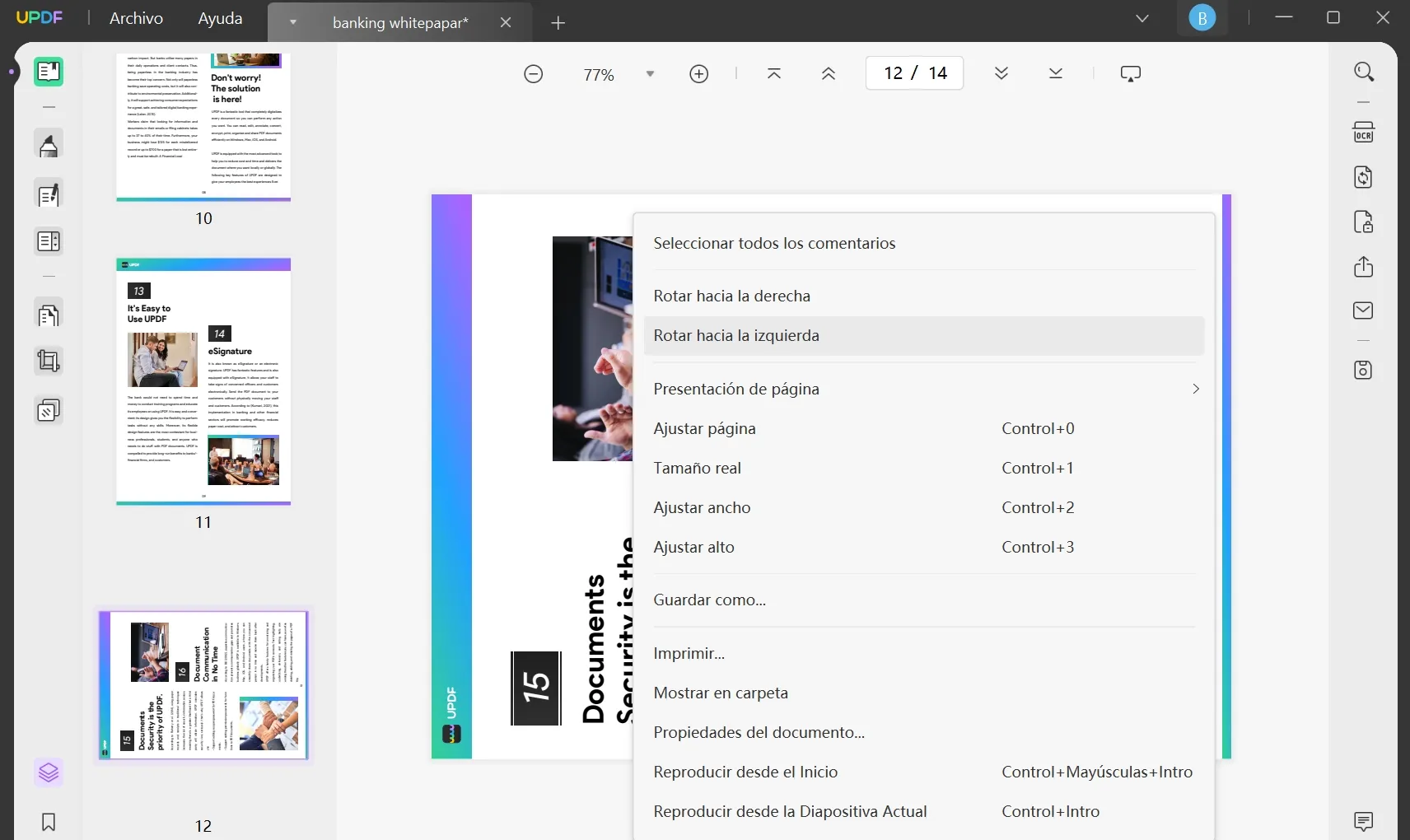Start slideshow presentation mode
This screenshot has width=1410, height=840.
pyautogui.click(x=1131, y=73)
